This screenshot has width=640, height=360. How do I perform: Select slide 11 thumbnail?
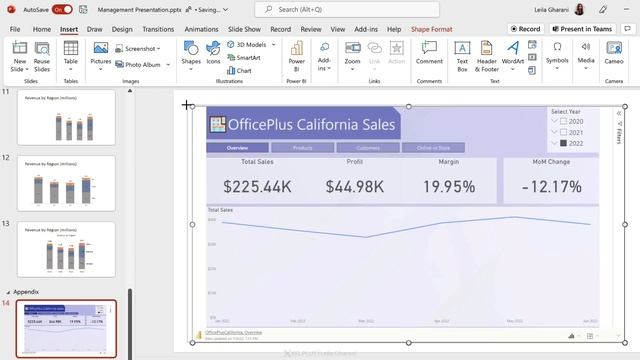(x=66, y=118)
